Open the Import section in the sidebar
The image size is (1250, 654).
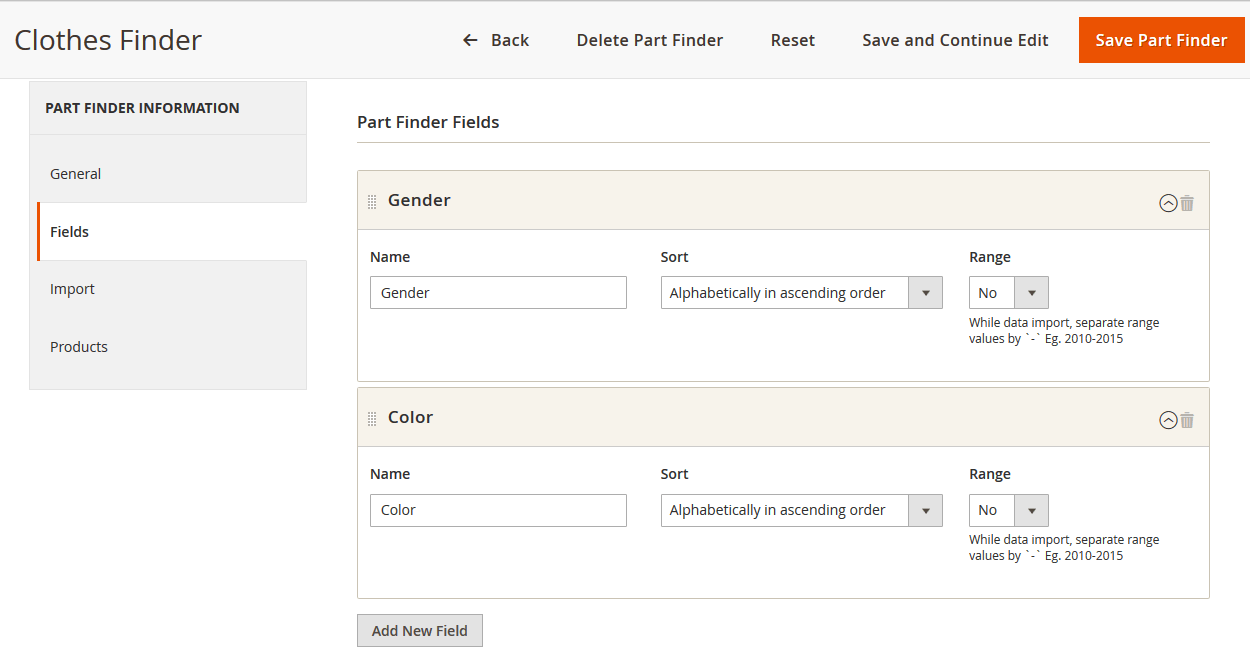tap(72, 288)
